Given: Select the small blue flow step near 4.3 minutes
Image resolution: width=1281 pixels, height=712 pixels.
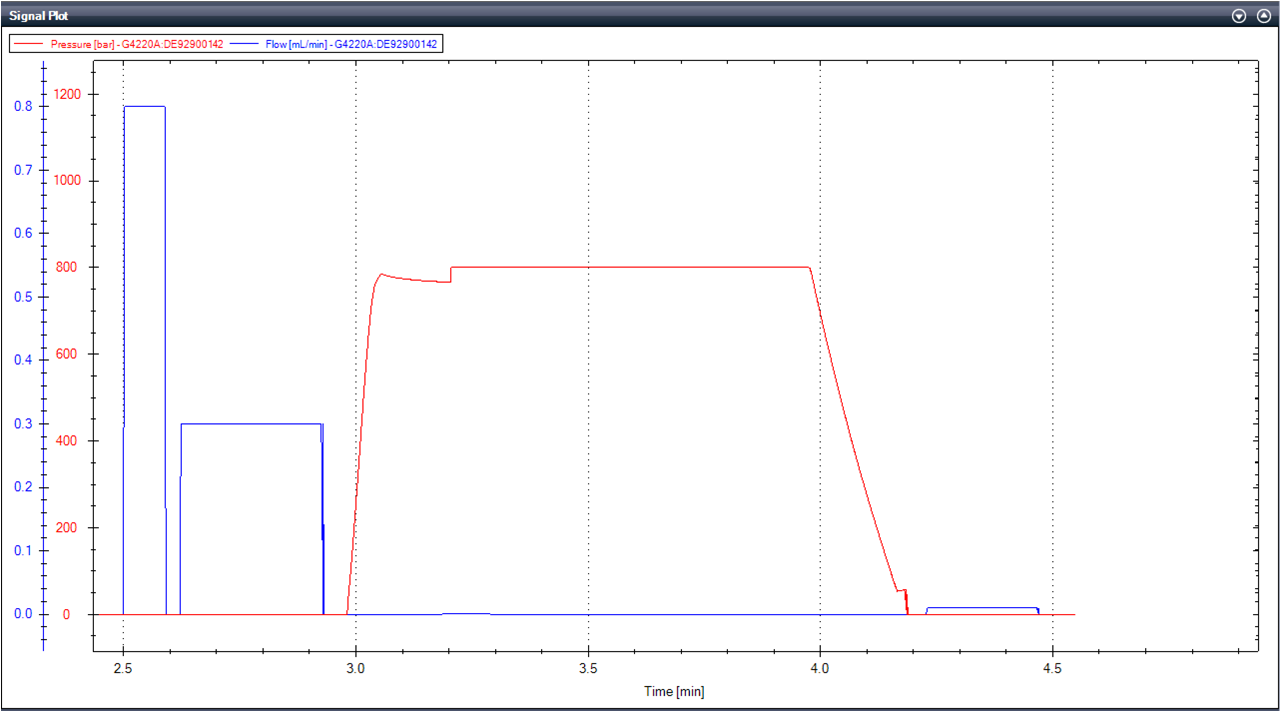Looking at the screenshot, I should tap(980, 607).
